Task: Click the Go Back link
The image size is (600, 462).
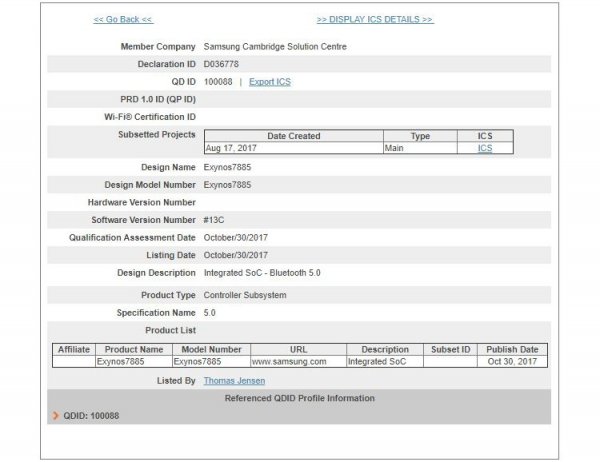Action: coord(123,20)
